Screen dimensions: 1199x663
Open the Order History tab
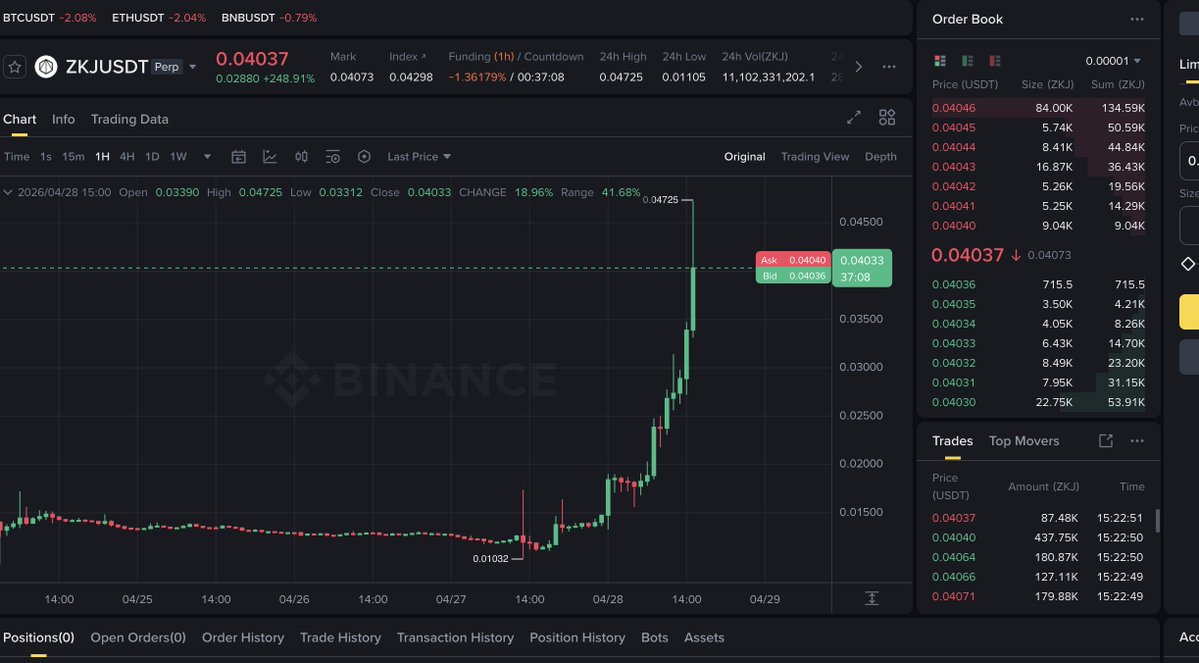[243, 638]
